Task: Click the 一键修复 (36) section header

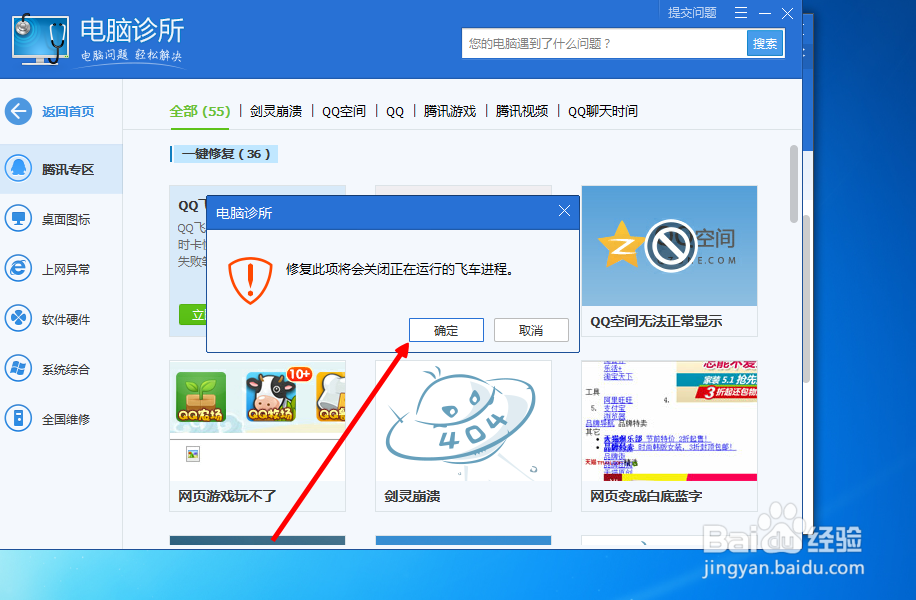Action: (x=226, y=154)
